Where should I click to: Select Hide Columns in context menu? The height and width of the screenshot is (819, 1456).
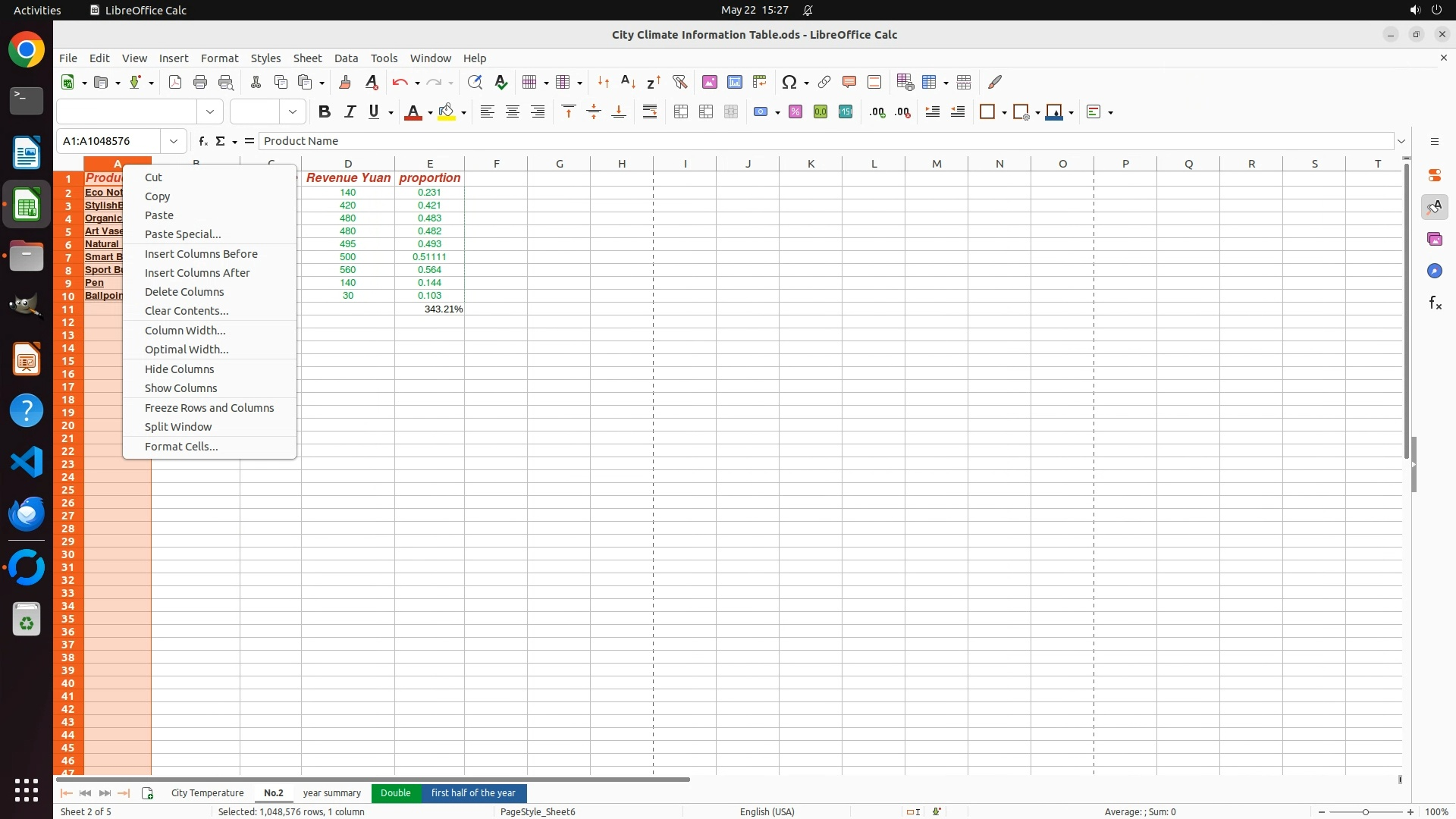click(179, 369)
